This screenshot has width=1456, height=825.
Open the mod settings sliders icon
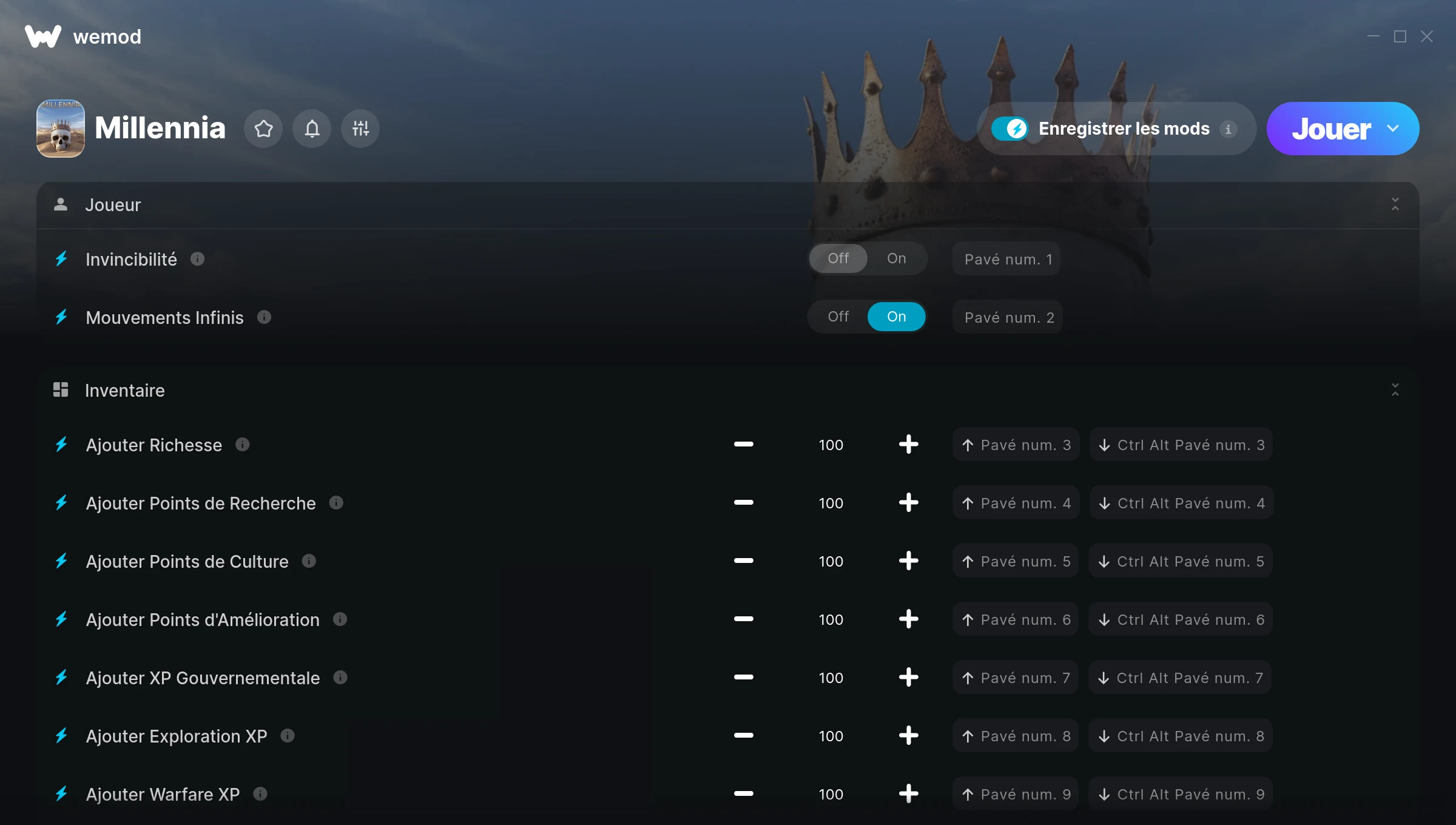(x=360, y=129)
